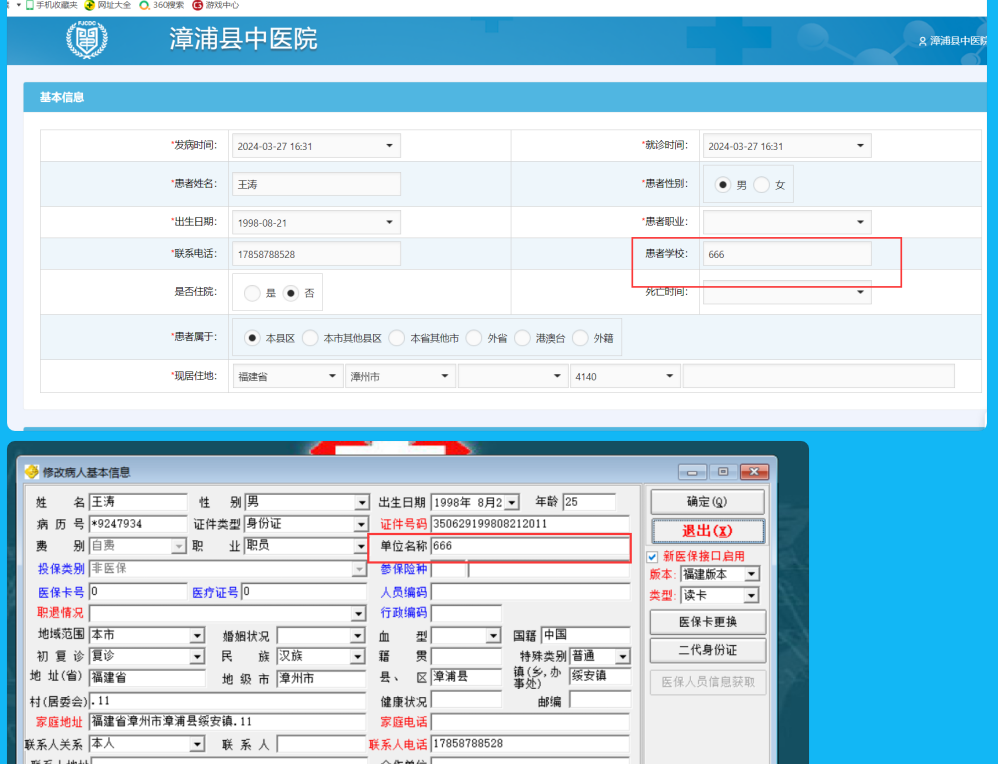Open the 漳州市 city dropdown
The width and height of the screenshot is (998, 764).
(444, 376)
